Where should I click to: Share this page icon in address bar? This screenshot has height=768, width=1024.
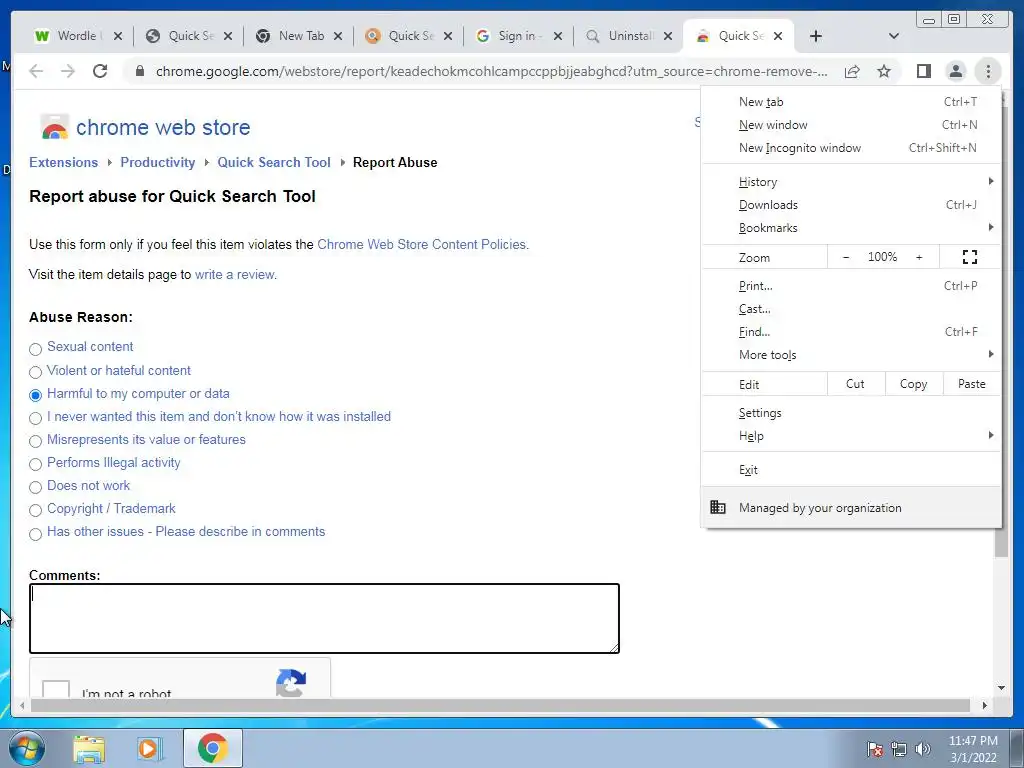[852, 71]
